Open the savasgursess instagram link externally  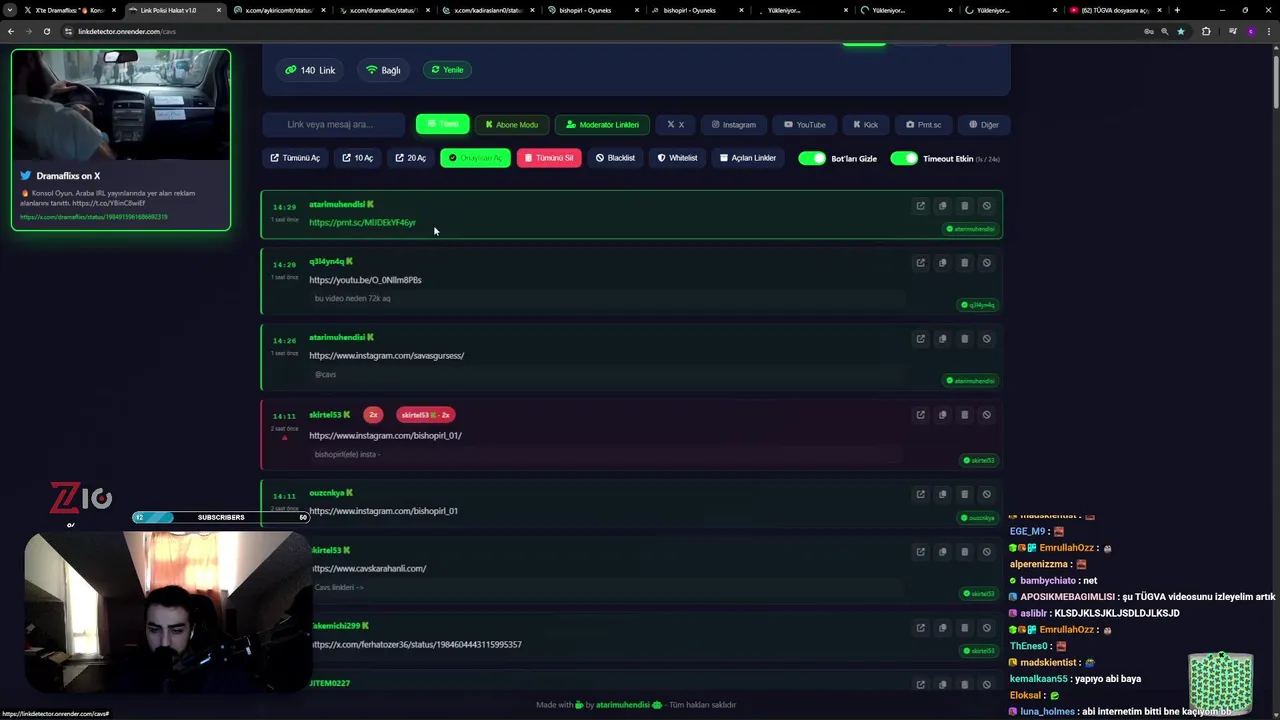point(920,339)
